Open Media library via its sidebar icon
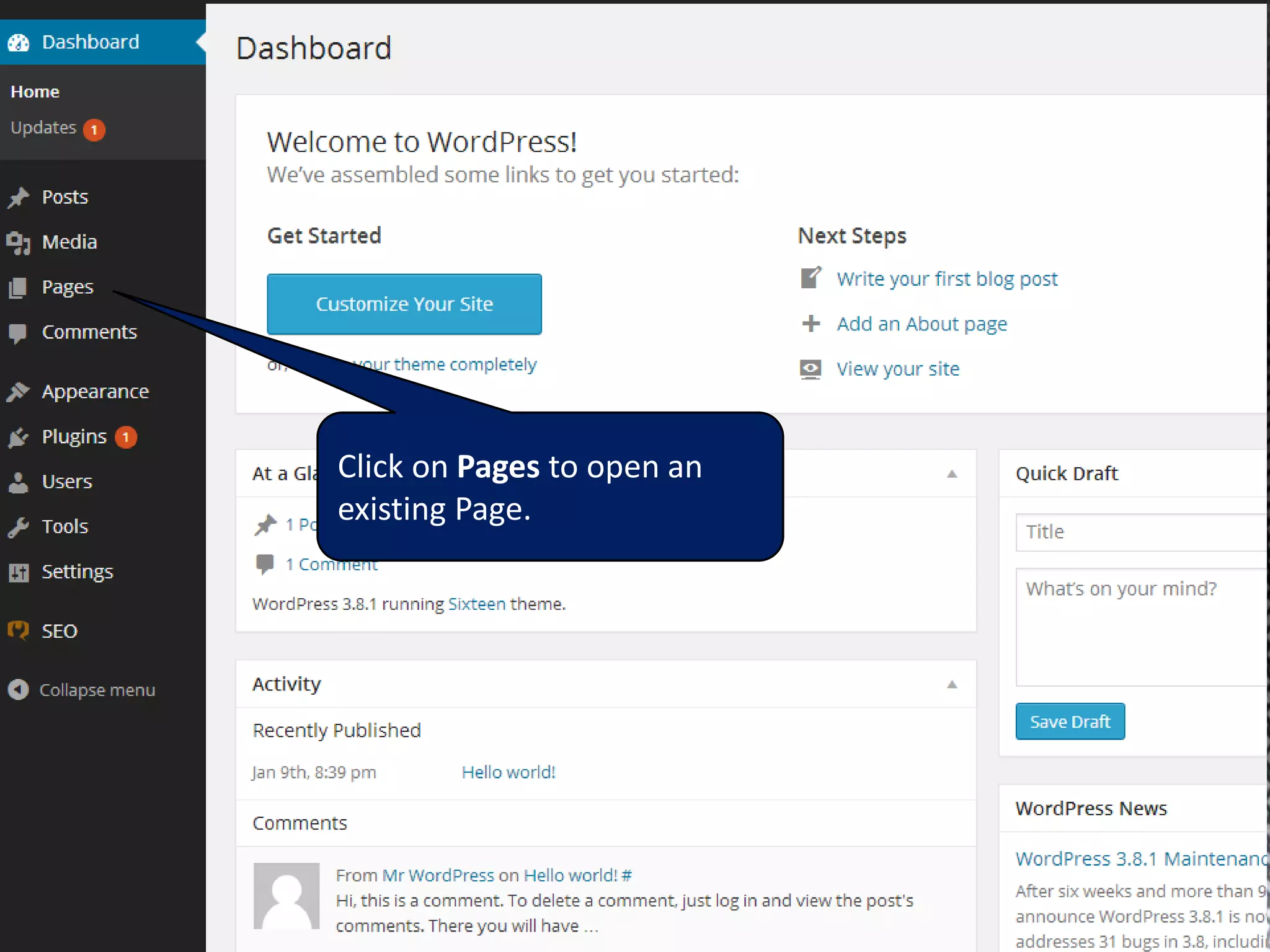This screenshot has width=1270, height=952. [x=19, y=242]
